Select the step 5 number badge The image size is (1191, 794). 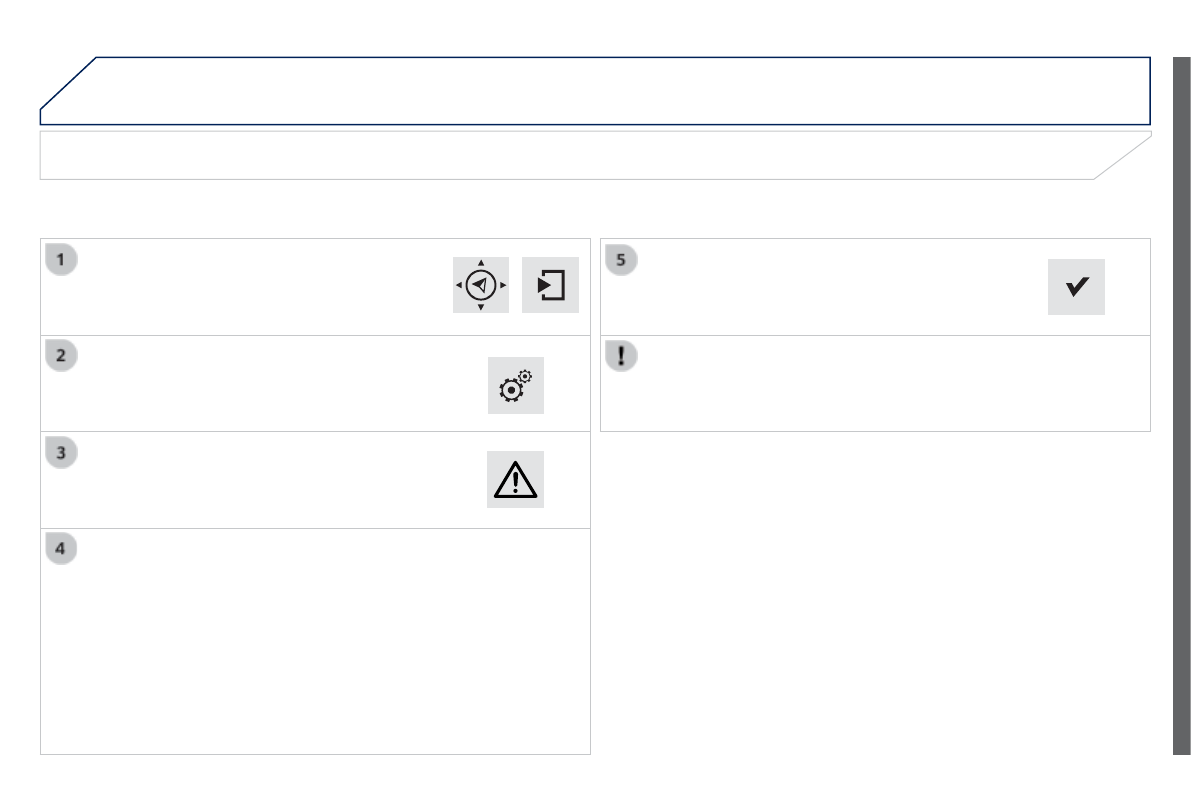[621, 259]
